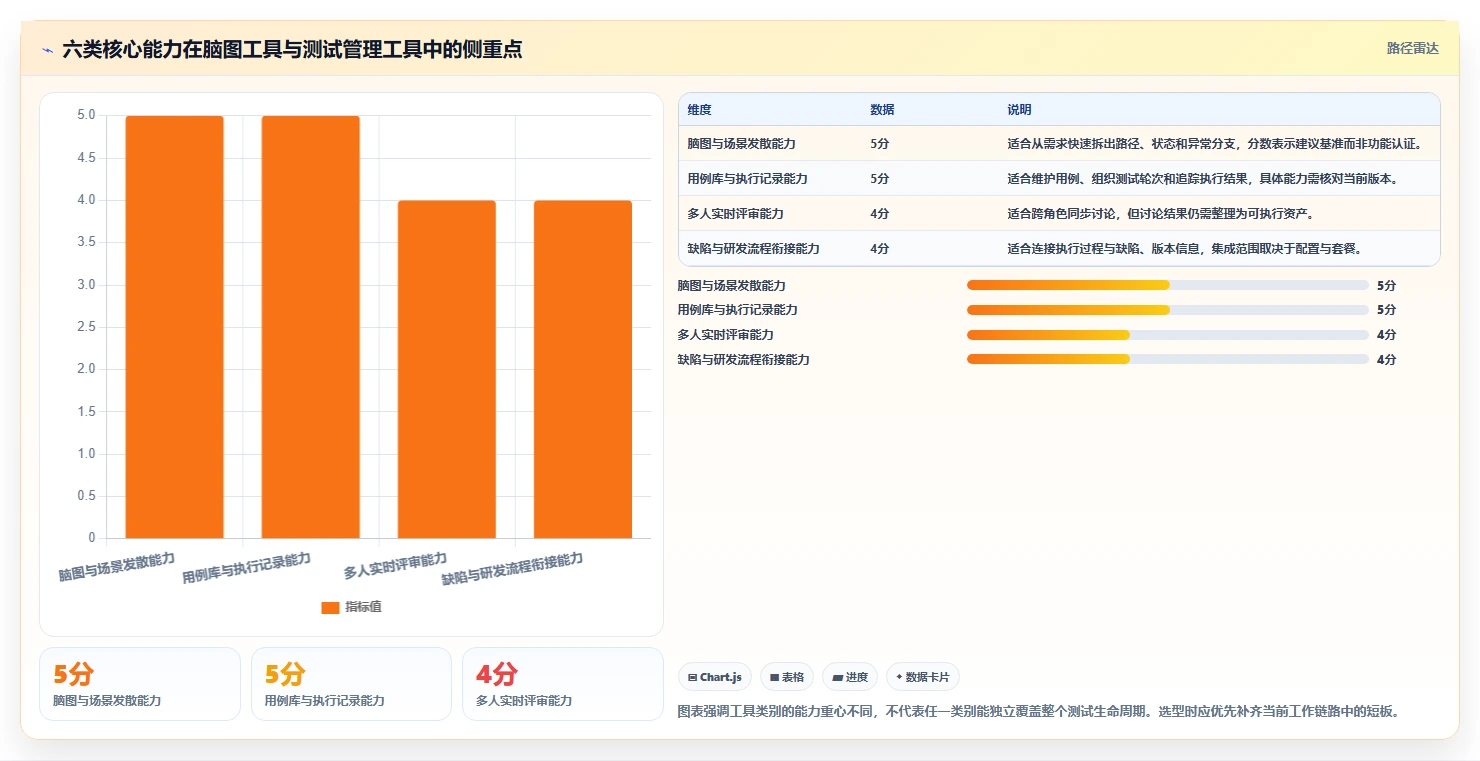Click the progress bar for 用例库与执行记录能力
The height and width of the screenshot is (761, 1480).
coord(1167,310)
